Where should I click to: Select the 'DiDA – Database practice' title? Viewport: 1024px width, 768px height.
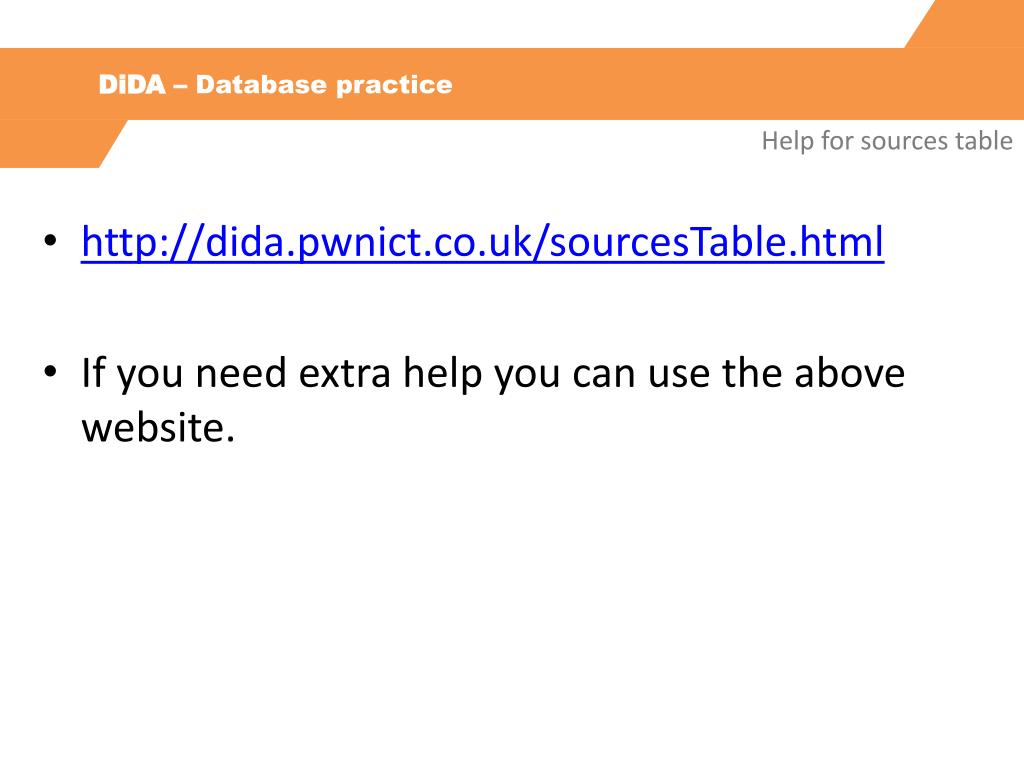tap(275, 85)
